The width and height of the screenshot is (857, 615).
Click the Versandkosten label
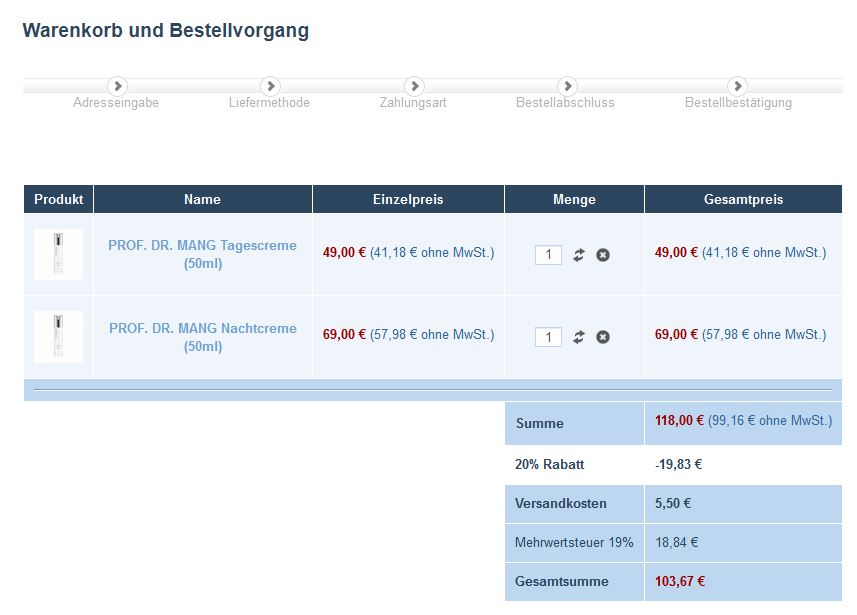coord(561,503)
